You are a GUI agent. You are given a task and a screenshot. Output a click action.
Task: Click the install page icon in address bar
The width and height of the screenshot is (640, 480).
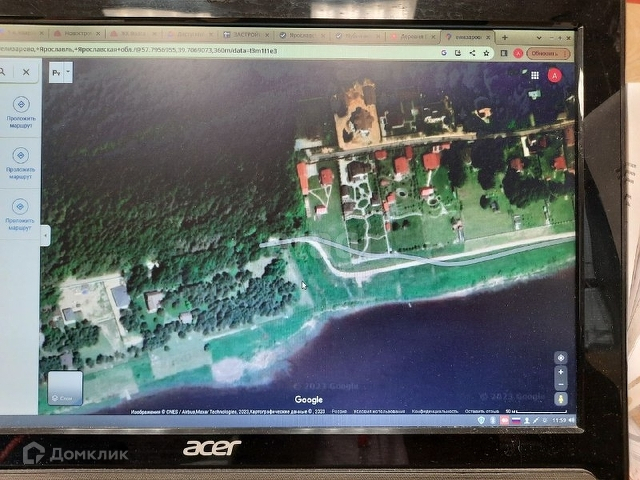(458, 53)
